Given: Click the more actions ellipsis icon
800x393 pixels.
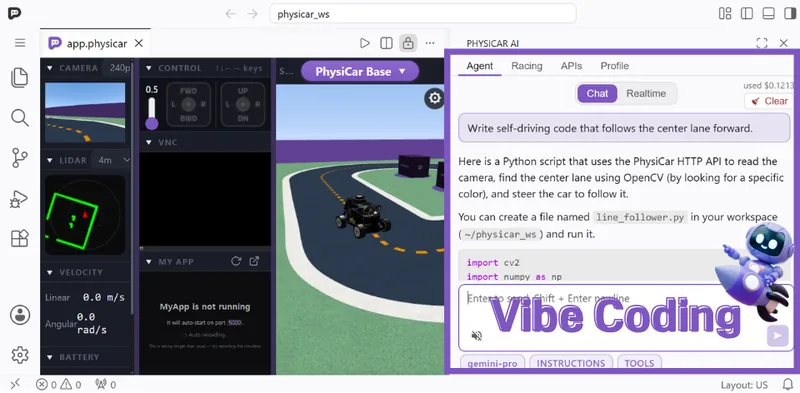Looking at the screenshot, I should [x=430, y=43].
